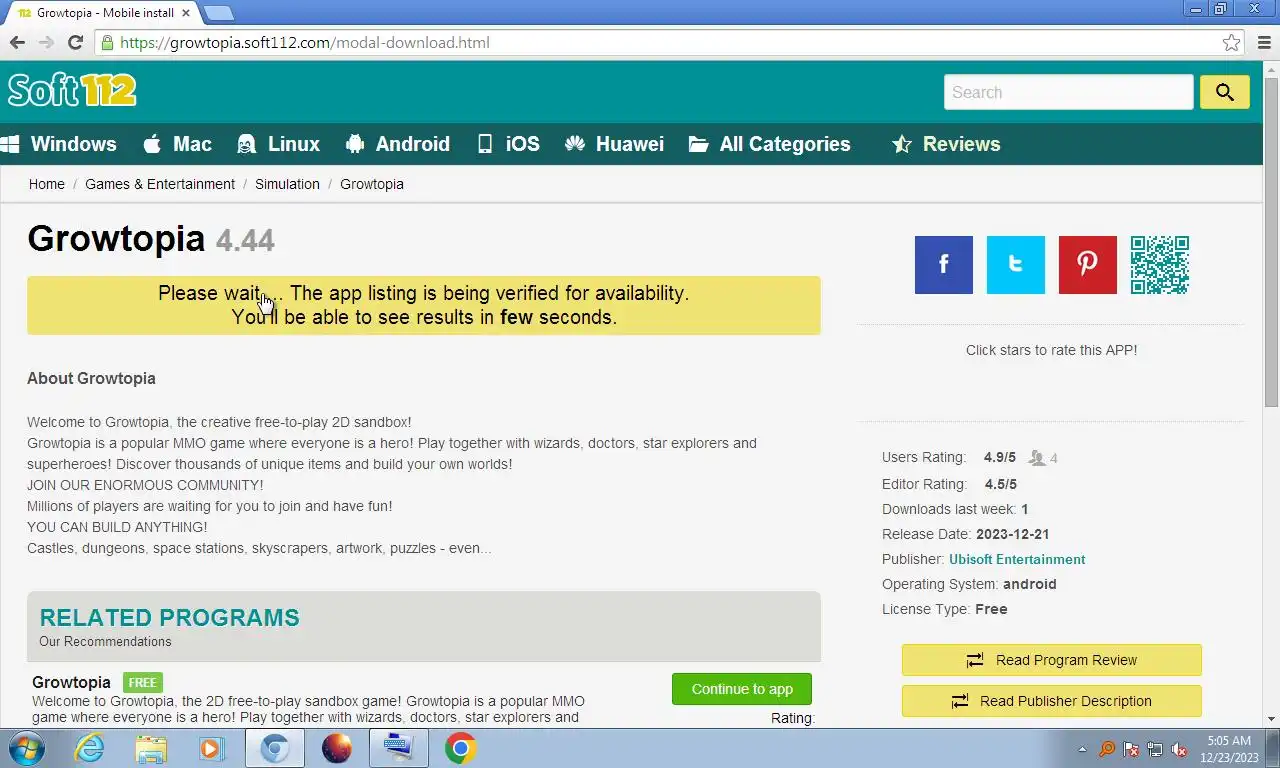The image size is (1280, 768).
Task: Click the page vertical scrollbar thumb
Action: tap(1271, 241)
